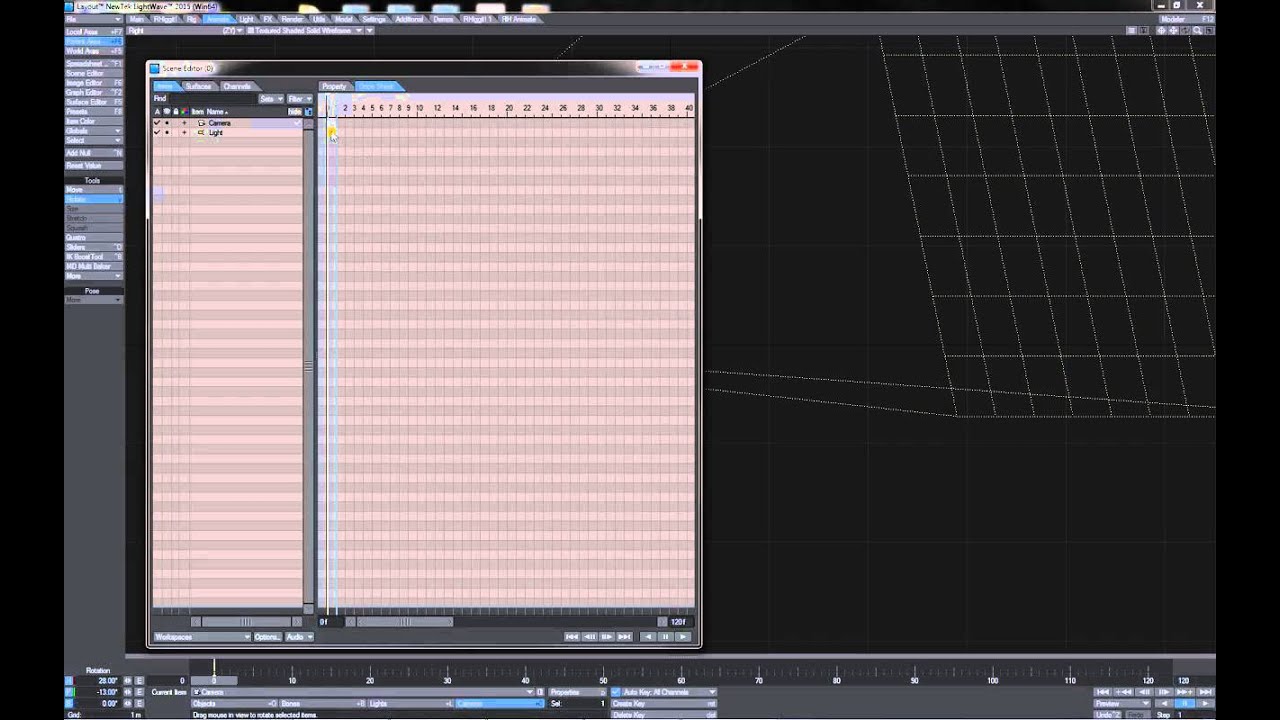Select the Channels tab in Scene Editor

pos(237,86)
